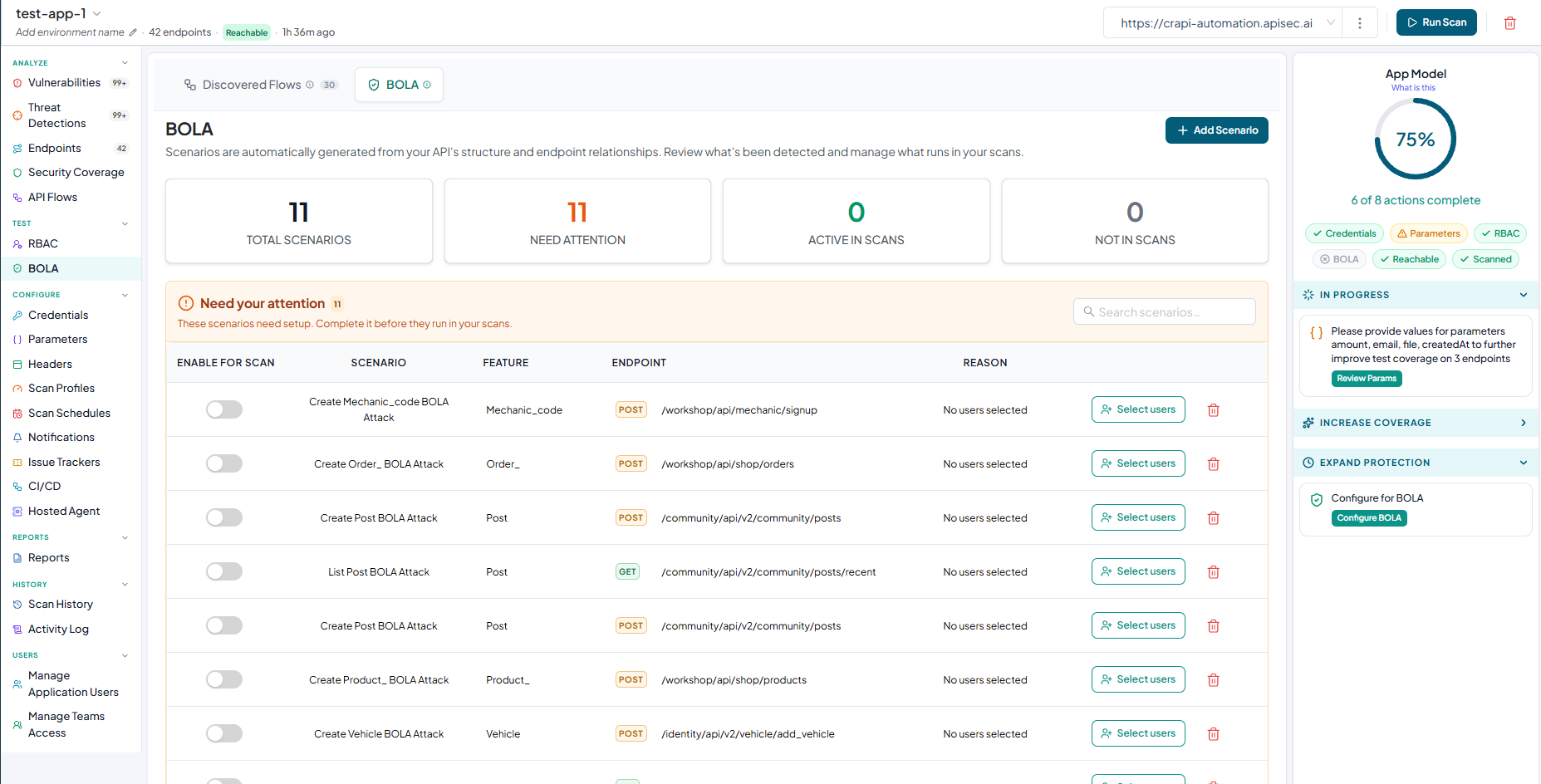Click the Run Scan button

pyautogui.click(x=1436, y=22)
